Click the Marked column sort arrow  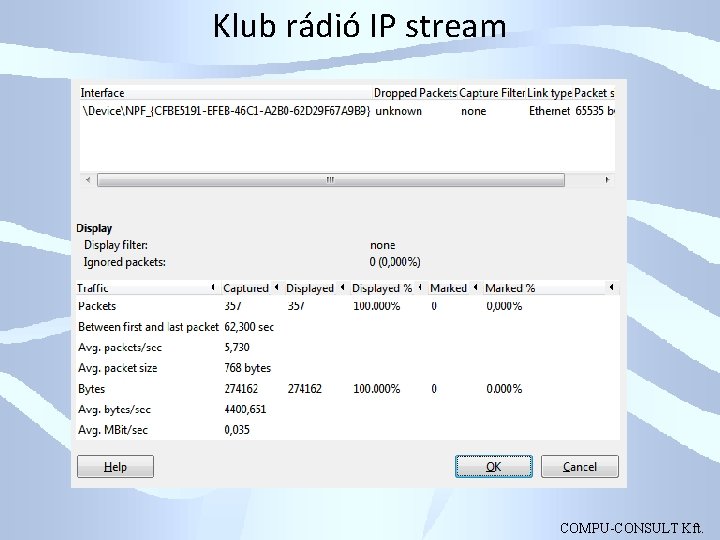tap(475, 287)
